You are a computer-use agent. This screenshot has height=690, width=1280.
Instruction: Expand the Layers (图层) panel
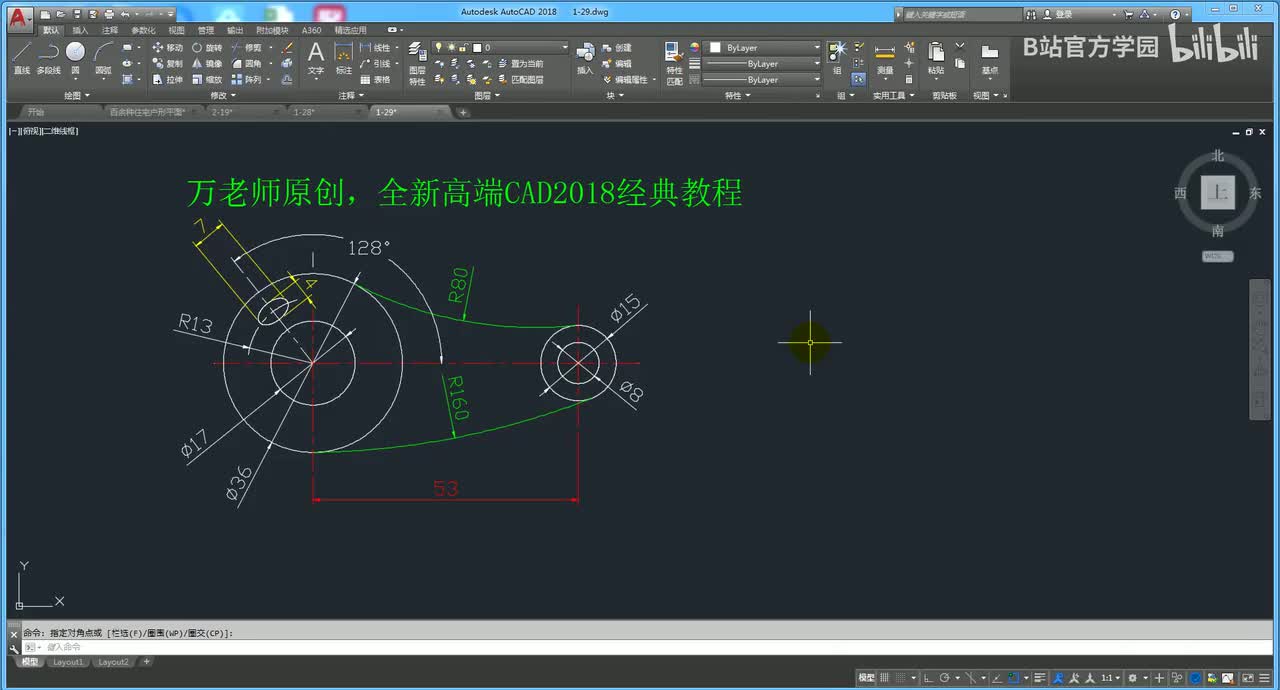pos(486,95)
